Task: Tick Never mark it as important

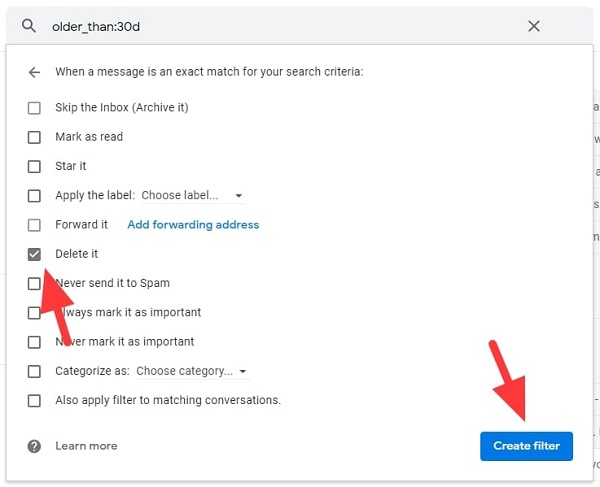Action: pos(35,342)
